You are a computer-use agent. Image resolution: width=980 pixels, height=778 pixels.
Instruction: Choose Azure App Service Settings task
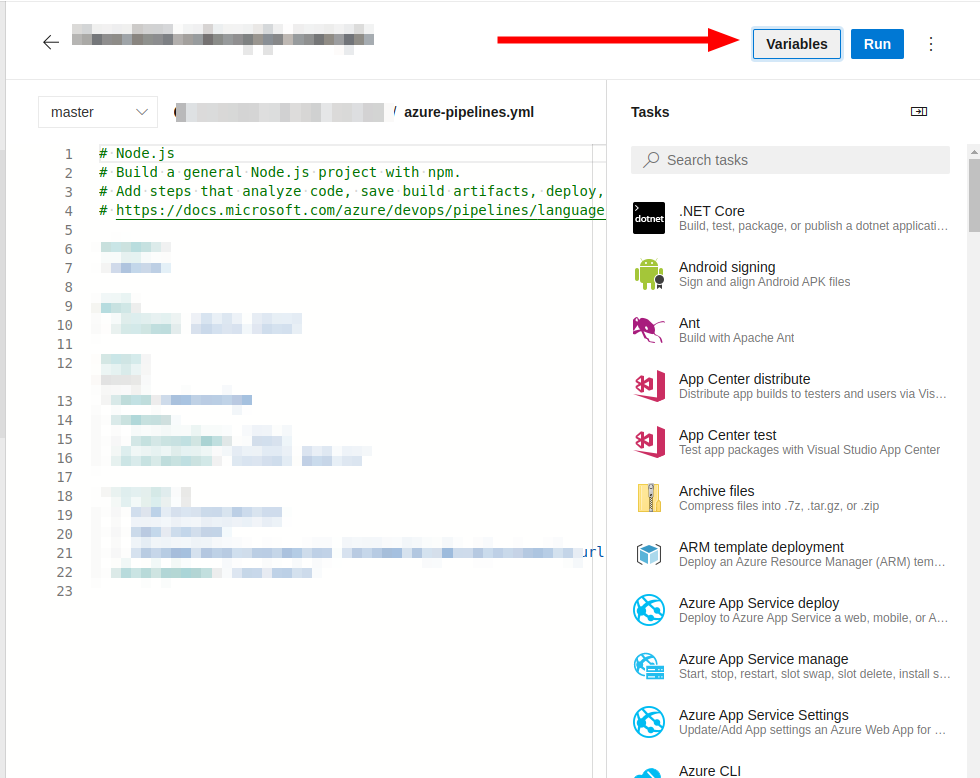click(x=763, y=715)
